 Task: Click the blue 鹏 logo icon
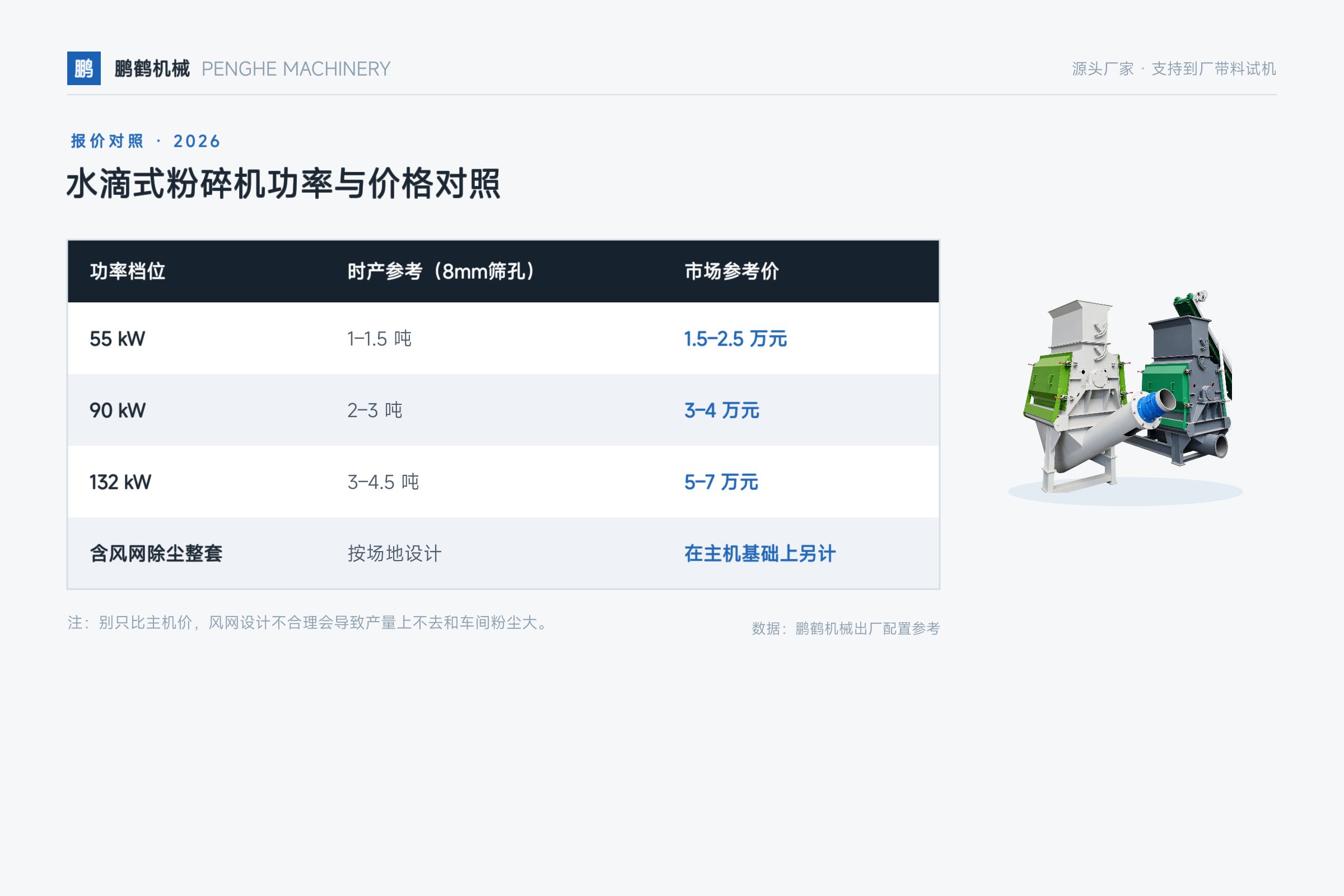coord(84,68)
